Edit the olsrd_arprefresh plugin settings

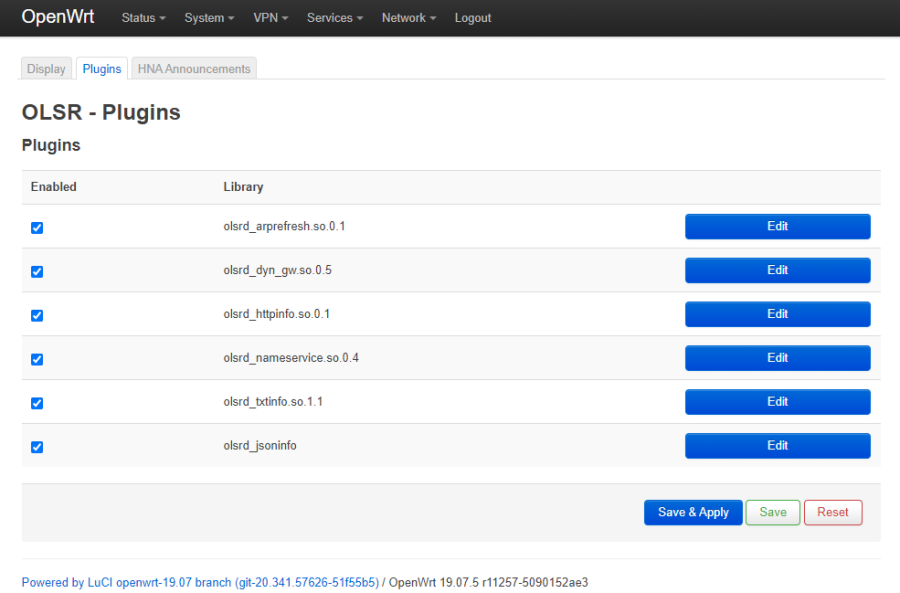(777, 226)
